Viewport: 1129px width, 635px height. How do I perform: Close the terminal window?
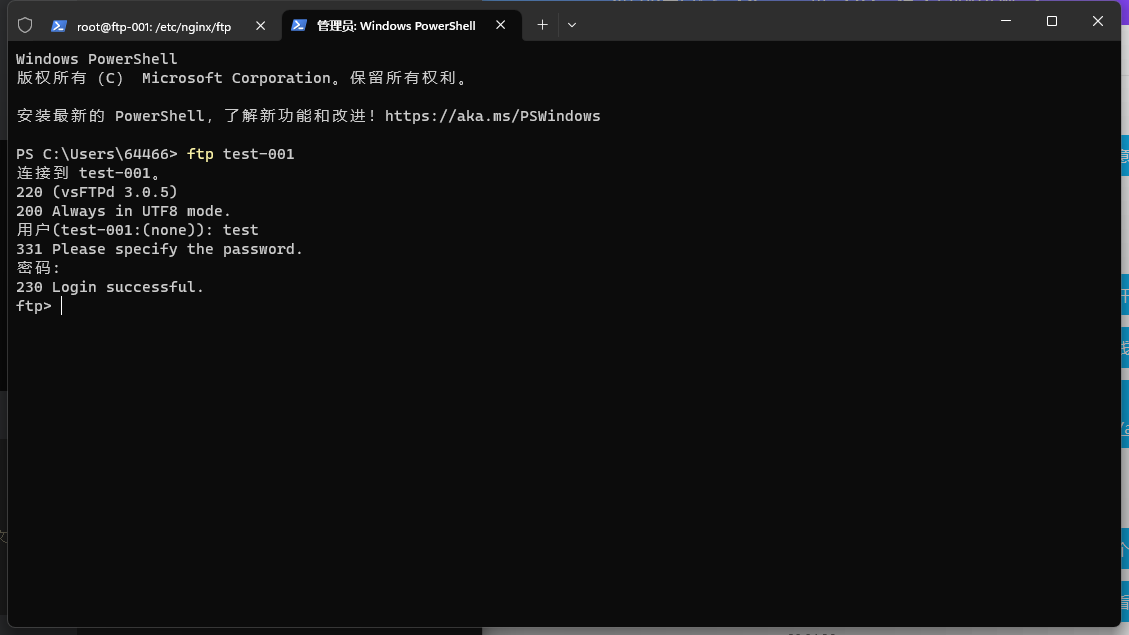tap(1097, 21)
